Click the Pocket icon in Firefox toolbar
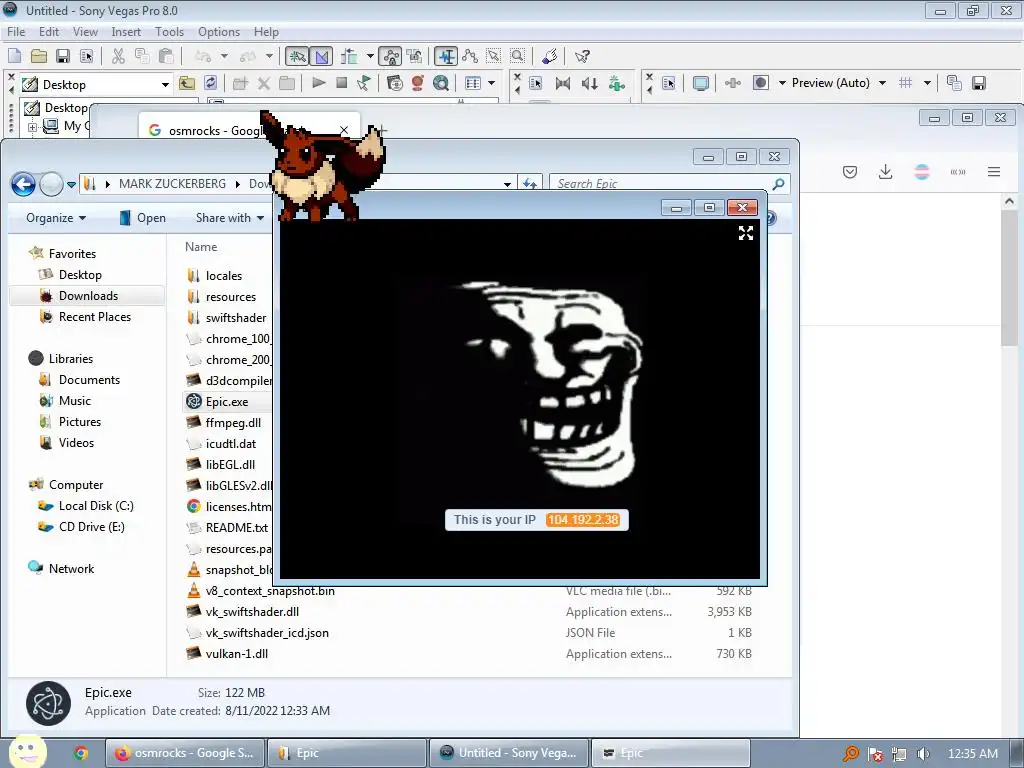Viewport: 1024px width, 768px height. pos(850,172)
